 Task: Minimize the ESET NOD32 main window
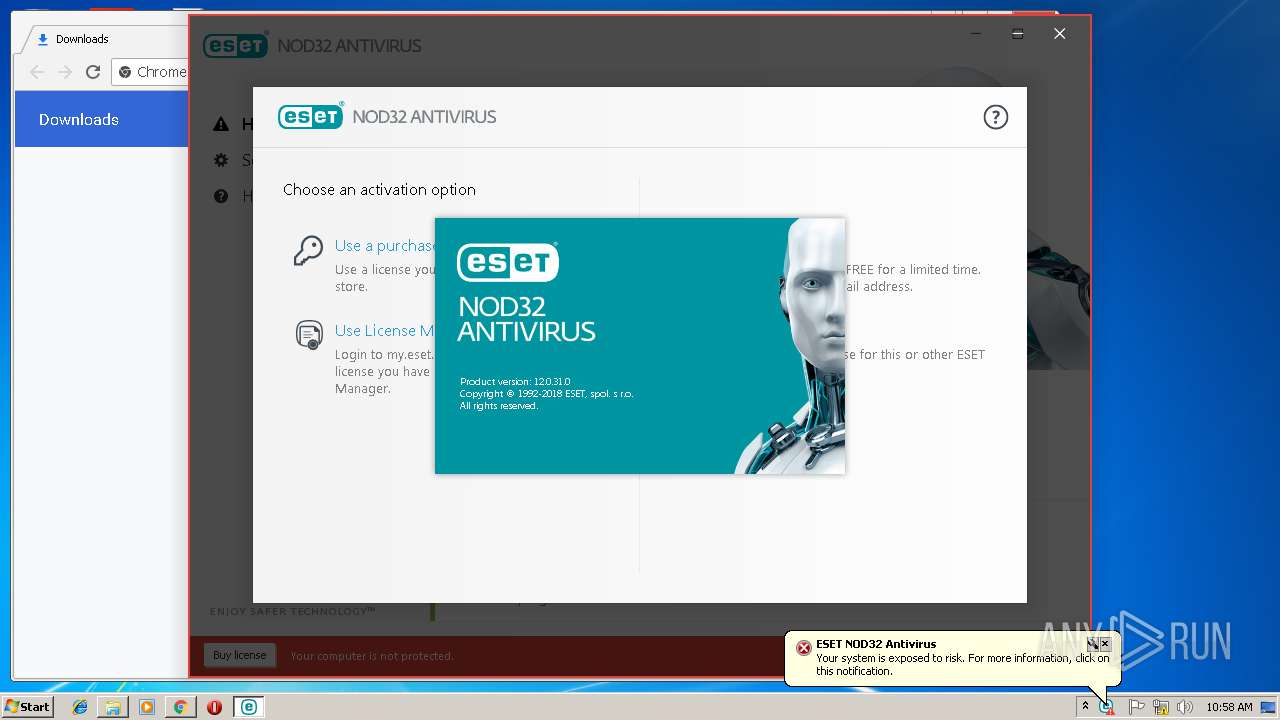(x=975, y=34)
